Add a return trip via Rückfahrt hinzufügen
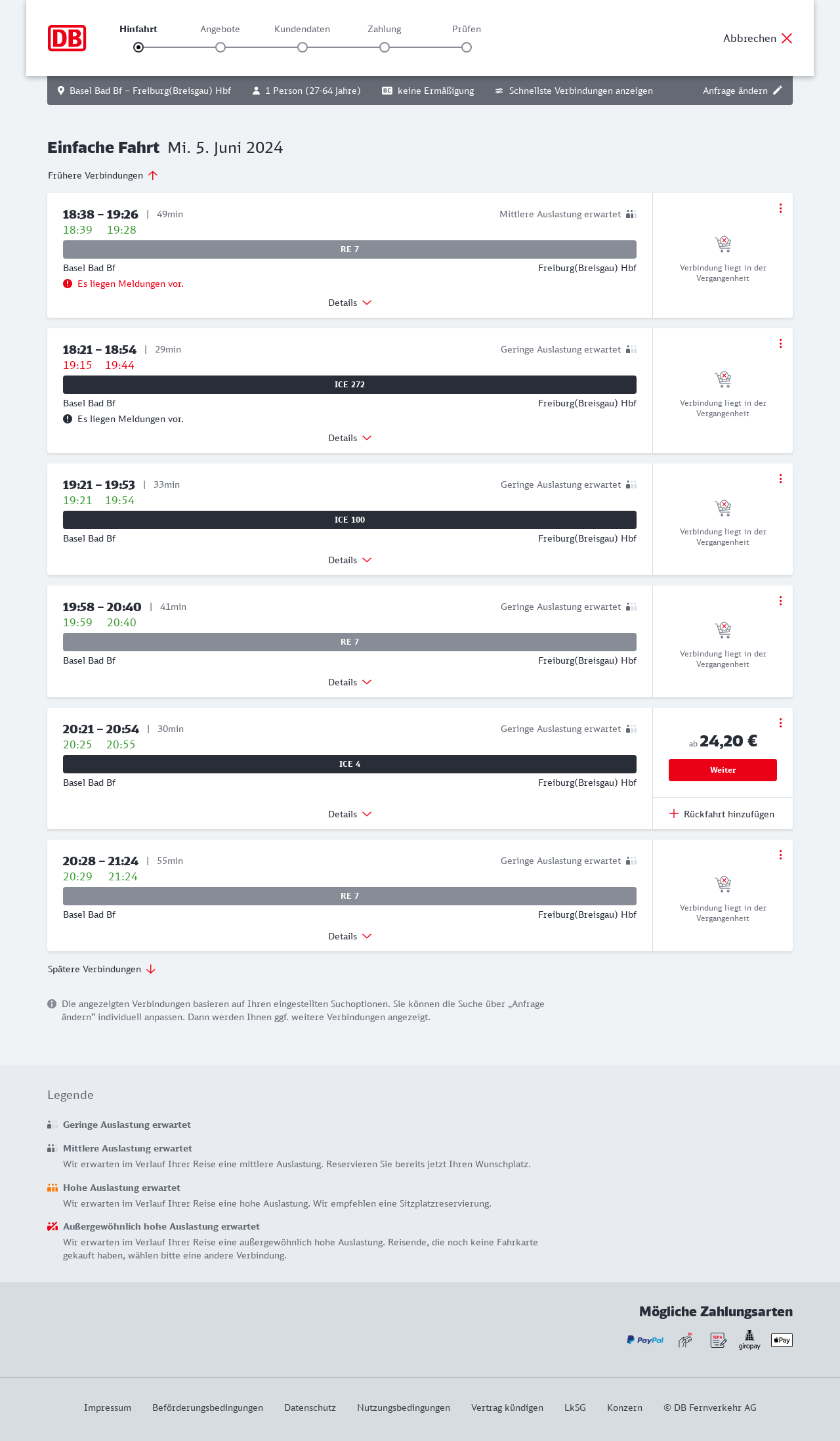Screen dimensions: 840x1441 pyautogui.click(x=722, y=814)
